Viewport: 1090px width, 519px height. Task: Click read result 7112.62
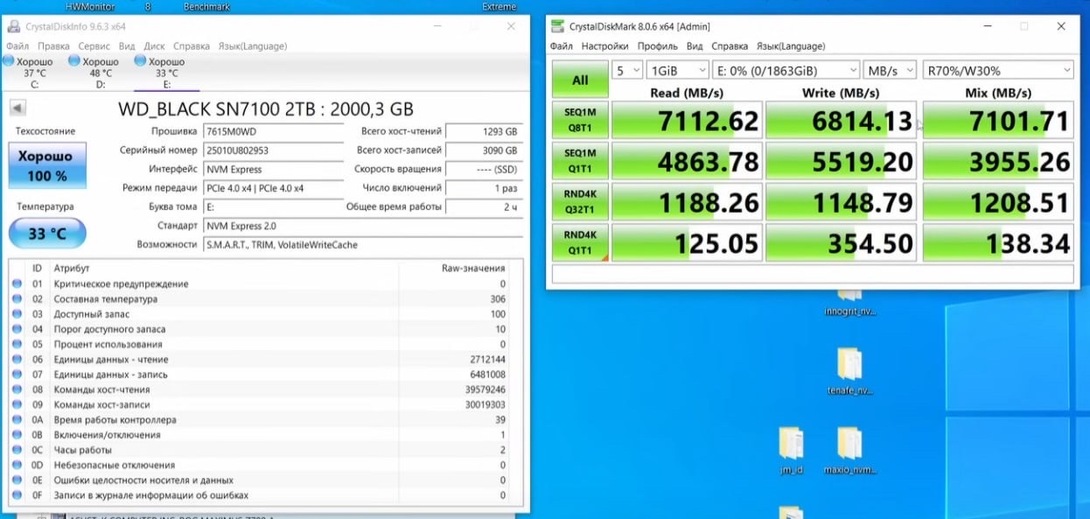[687, 120]
